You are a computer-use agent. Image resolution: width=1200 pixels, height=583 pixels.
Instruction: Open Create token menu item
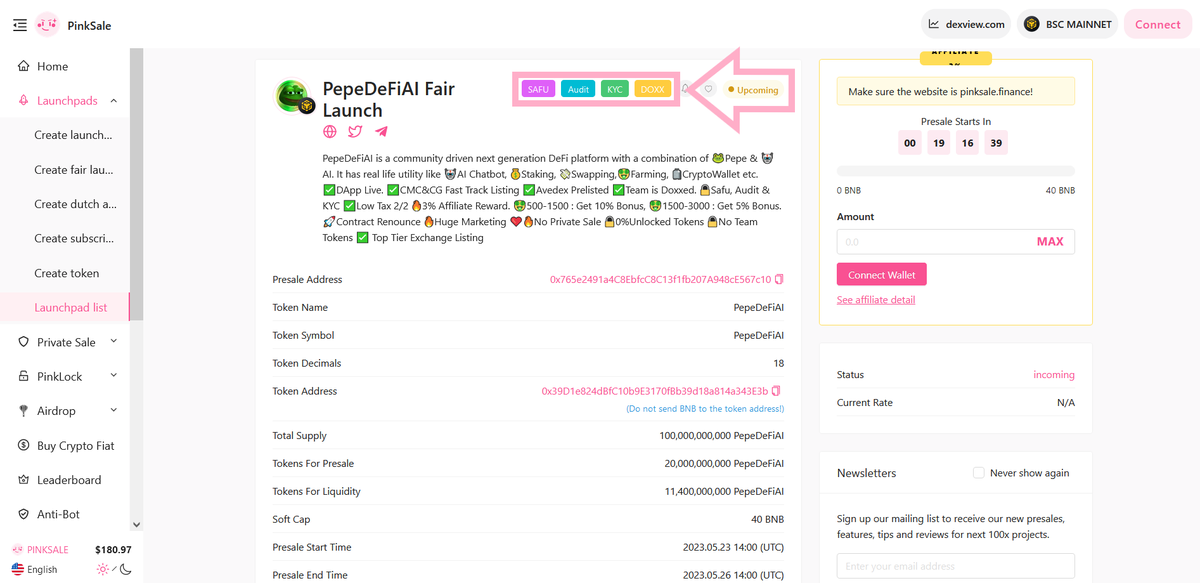pos(65,273)
